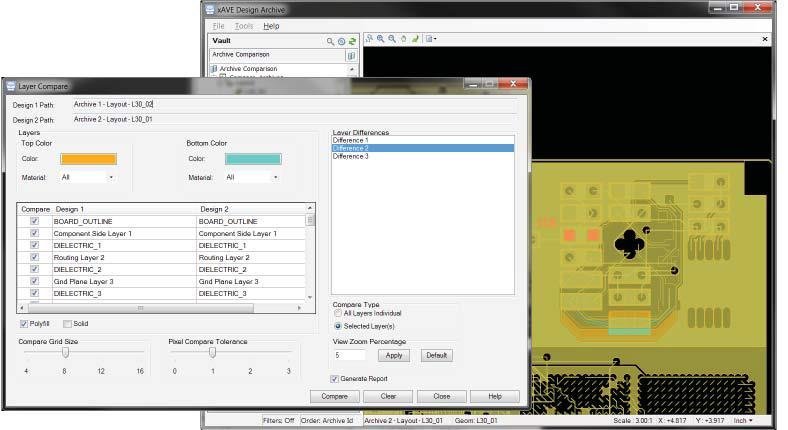Image resolution: width=788 pixels, height=430 pixels.
Task: Click the View Zoom Percentage input field
Action: 349,355
